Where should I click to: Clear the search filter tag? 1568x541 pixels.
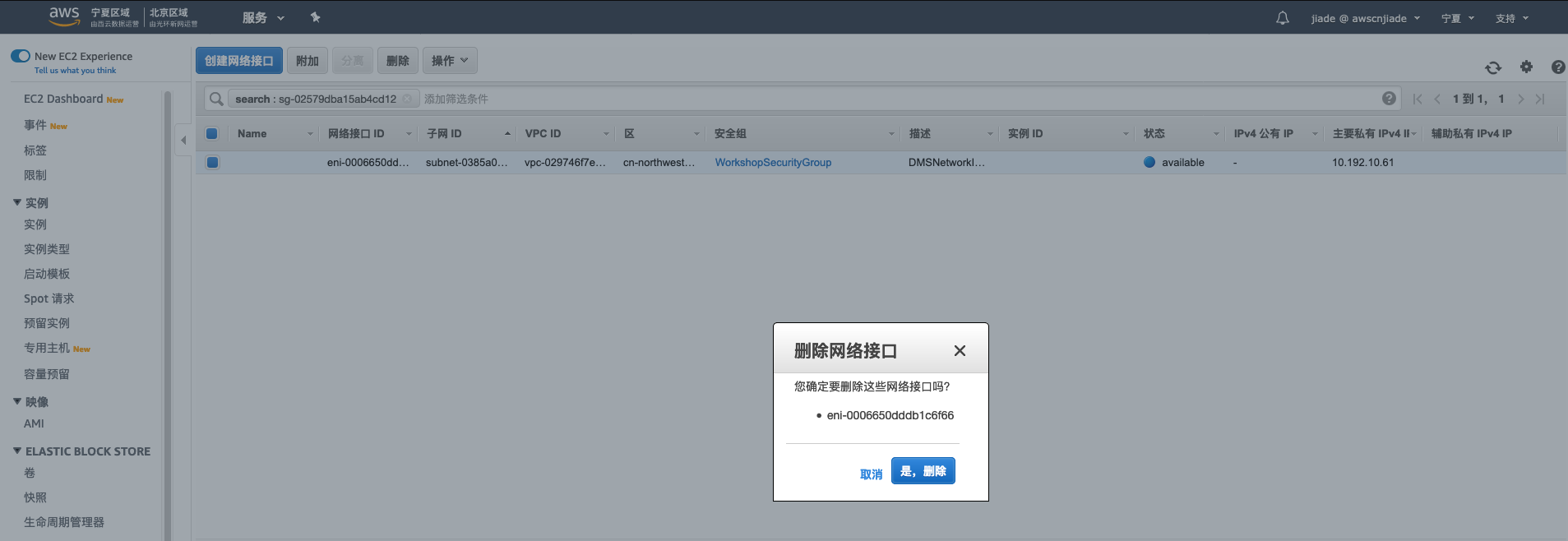[x=407, y=99]
